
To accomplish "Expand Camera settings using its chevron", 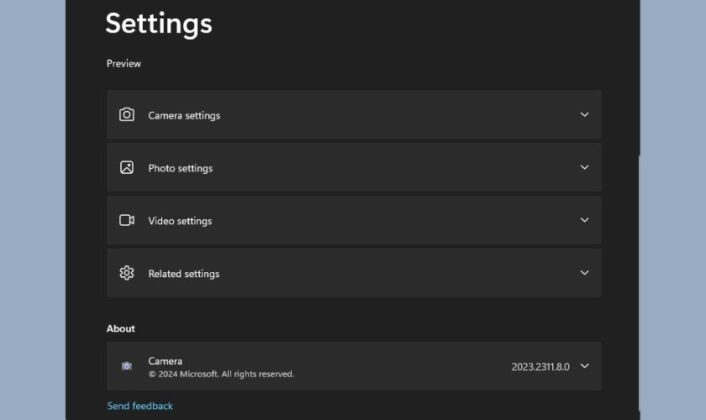I will [x=584, y=115].
